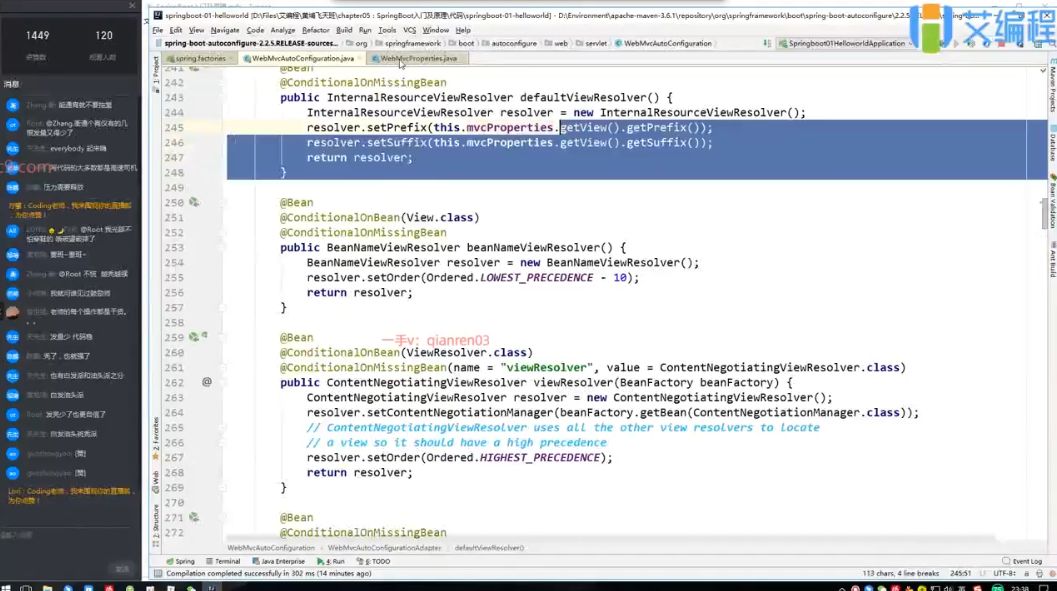Open the Java Enterprise tool window
The image size is (1057, 591).
278,561
